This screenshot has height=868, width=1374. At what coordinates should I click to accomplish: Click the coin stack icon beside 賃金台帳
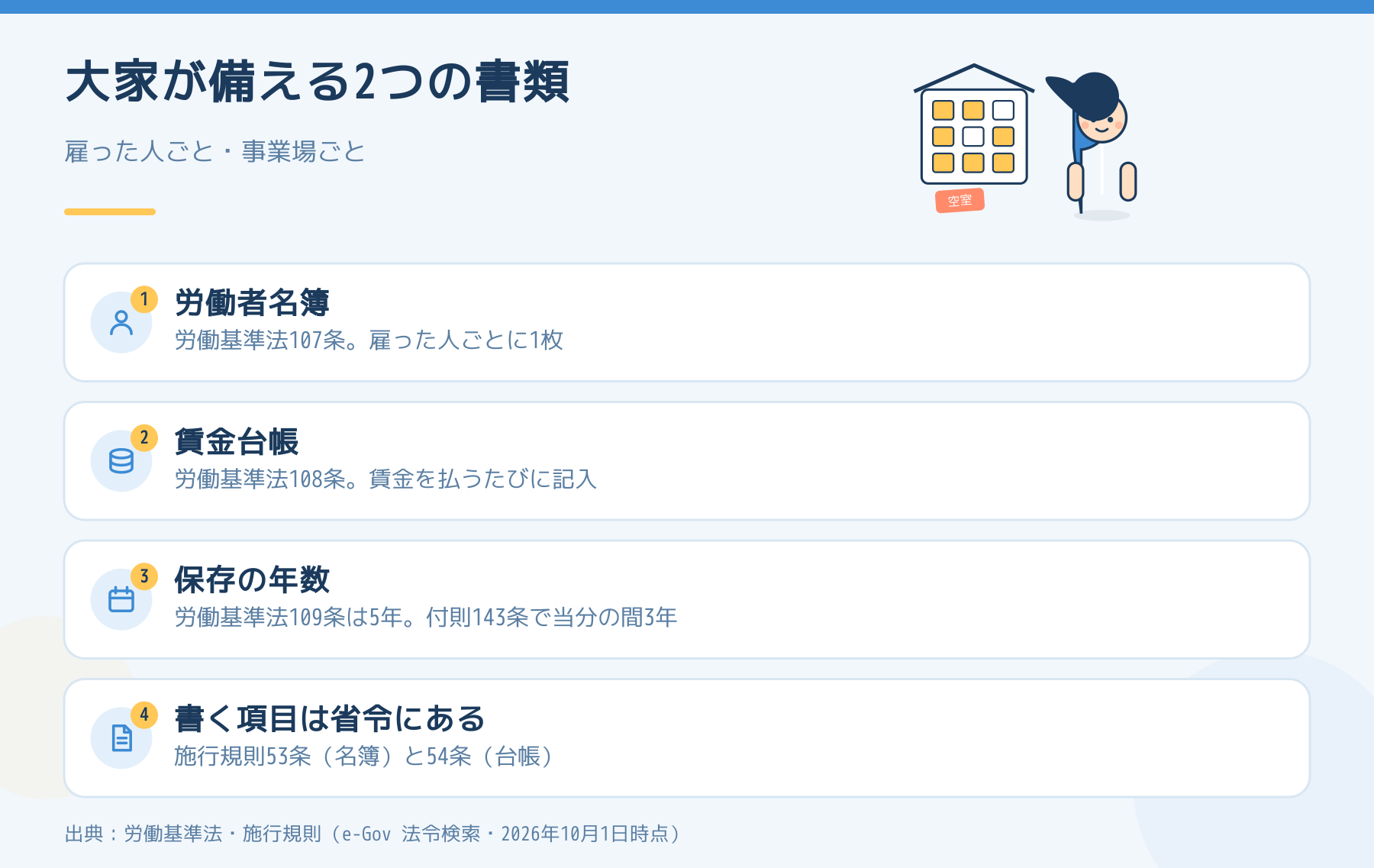(121, 461)
